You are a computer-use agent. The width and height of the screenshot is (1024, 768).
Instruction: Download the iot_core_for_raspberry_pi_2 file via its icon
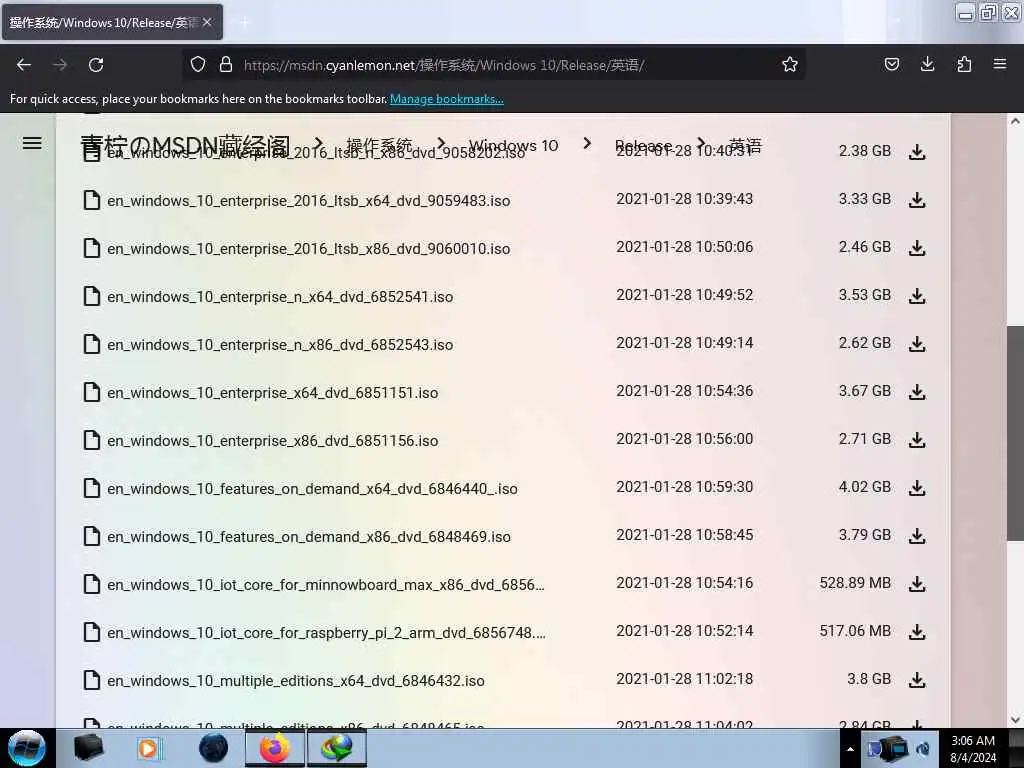(x=917, y=632)
